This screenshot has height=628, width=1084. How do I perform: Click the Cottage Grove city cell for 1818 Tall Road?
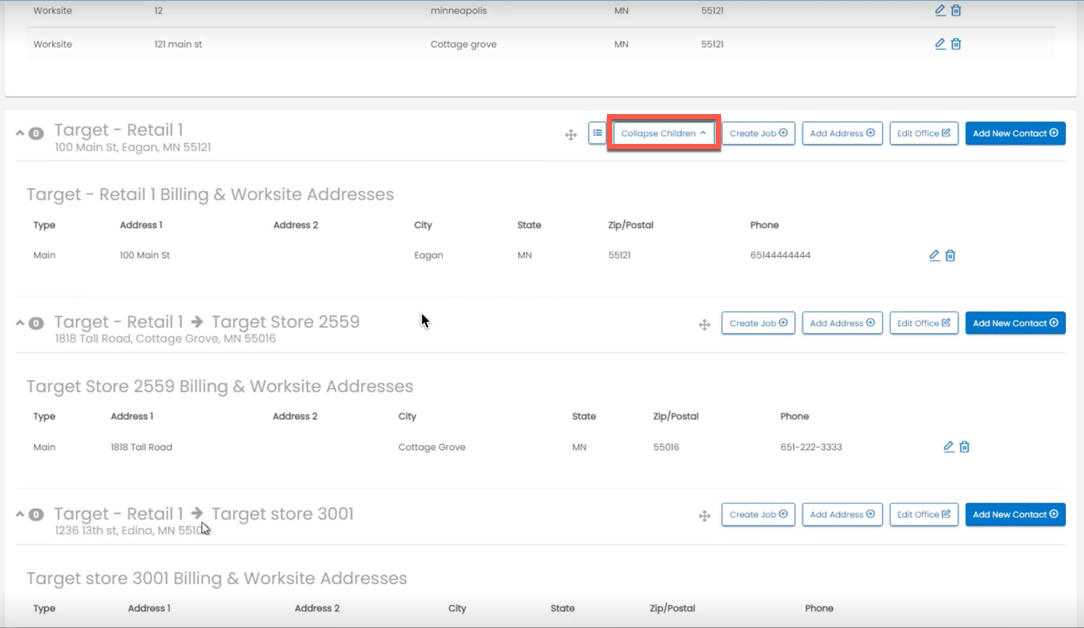431,447
